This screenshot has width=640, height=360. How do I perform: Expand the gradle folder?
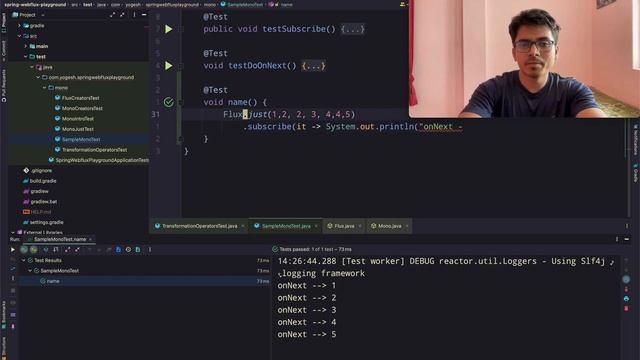pyautogui.click(x=19, y=26)
